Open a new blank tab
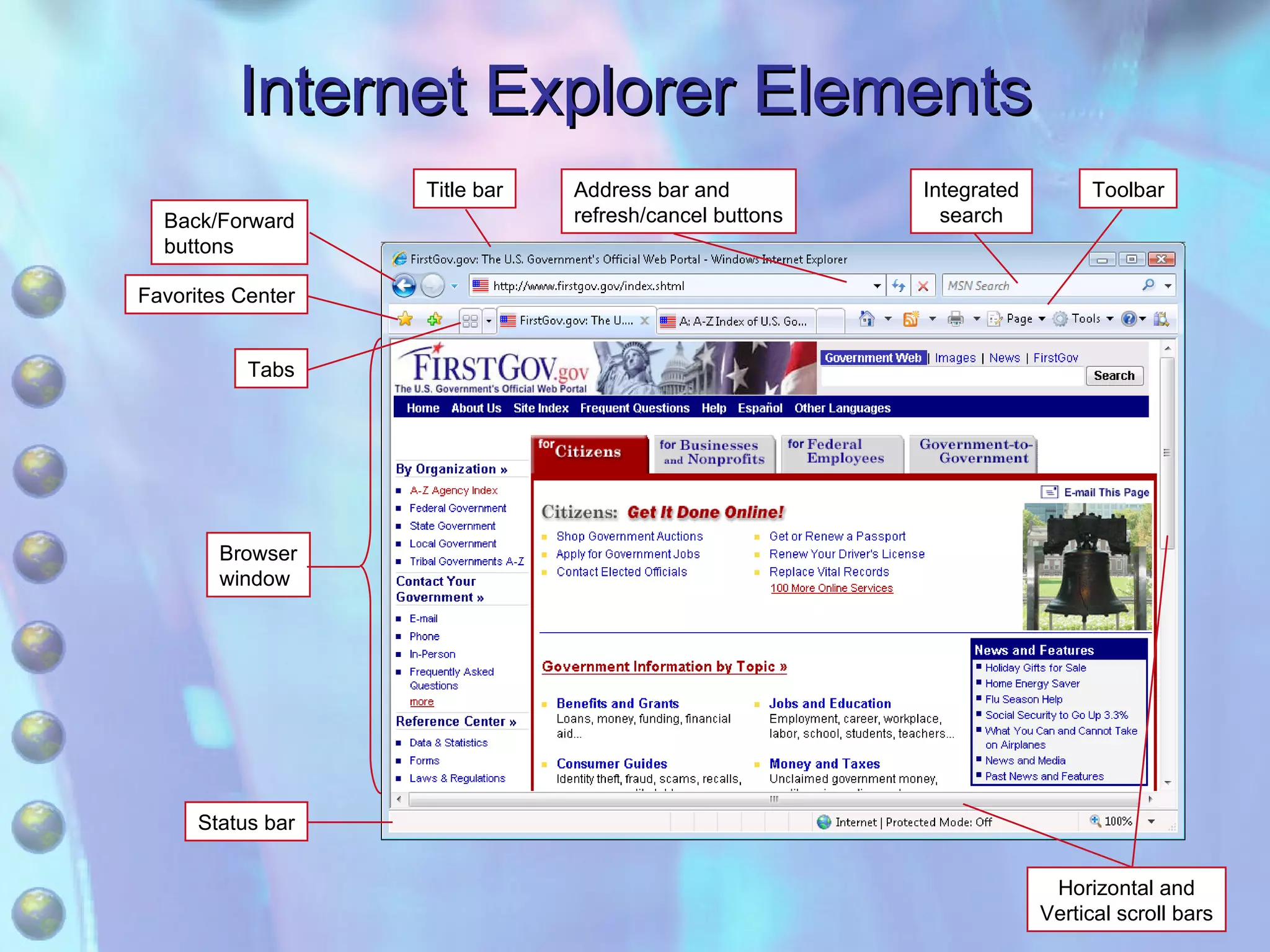This screenshot has height=952, width=1270. 830,321
